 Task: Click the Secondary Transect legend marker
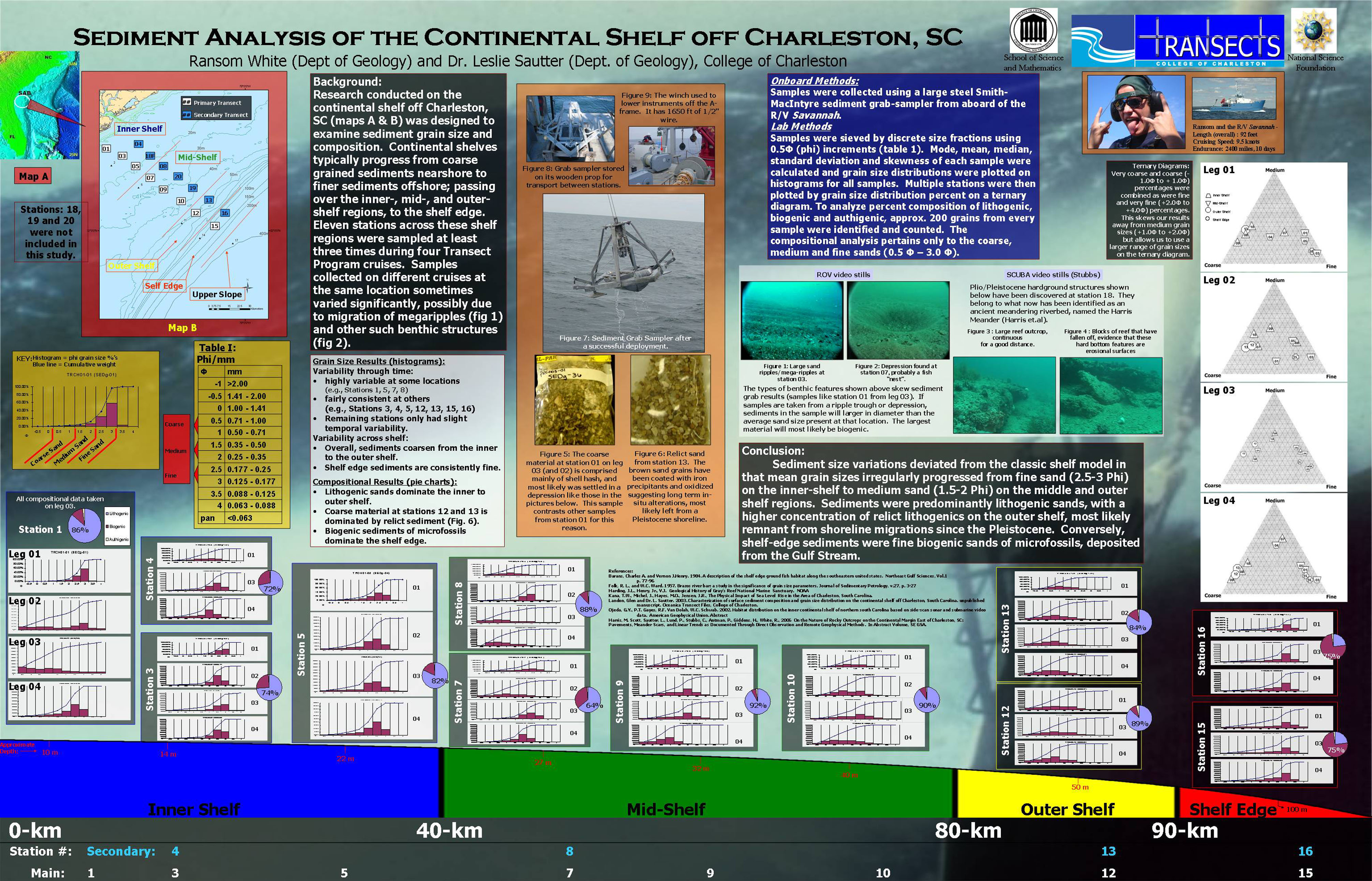coord(187,115)
